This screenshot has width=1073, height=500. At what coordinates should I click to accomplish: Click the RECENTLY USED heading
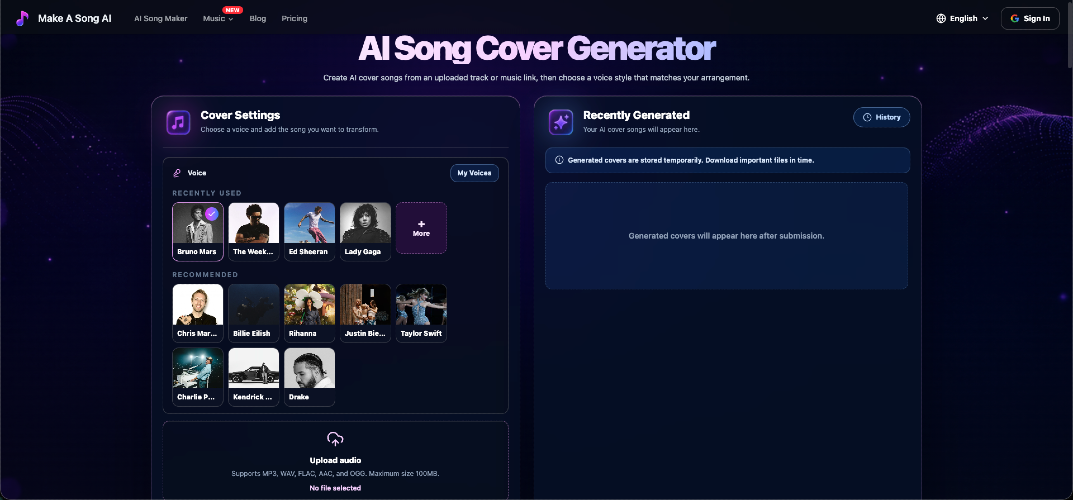coord(207,193)
